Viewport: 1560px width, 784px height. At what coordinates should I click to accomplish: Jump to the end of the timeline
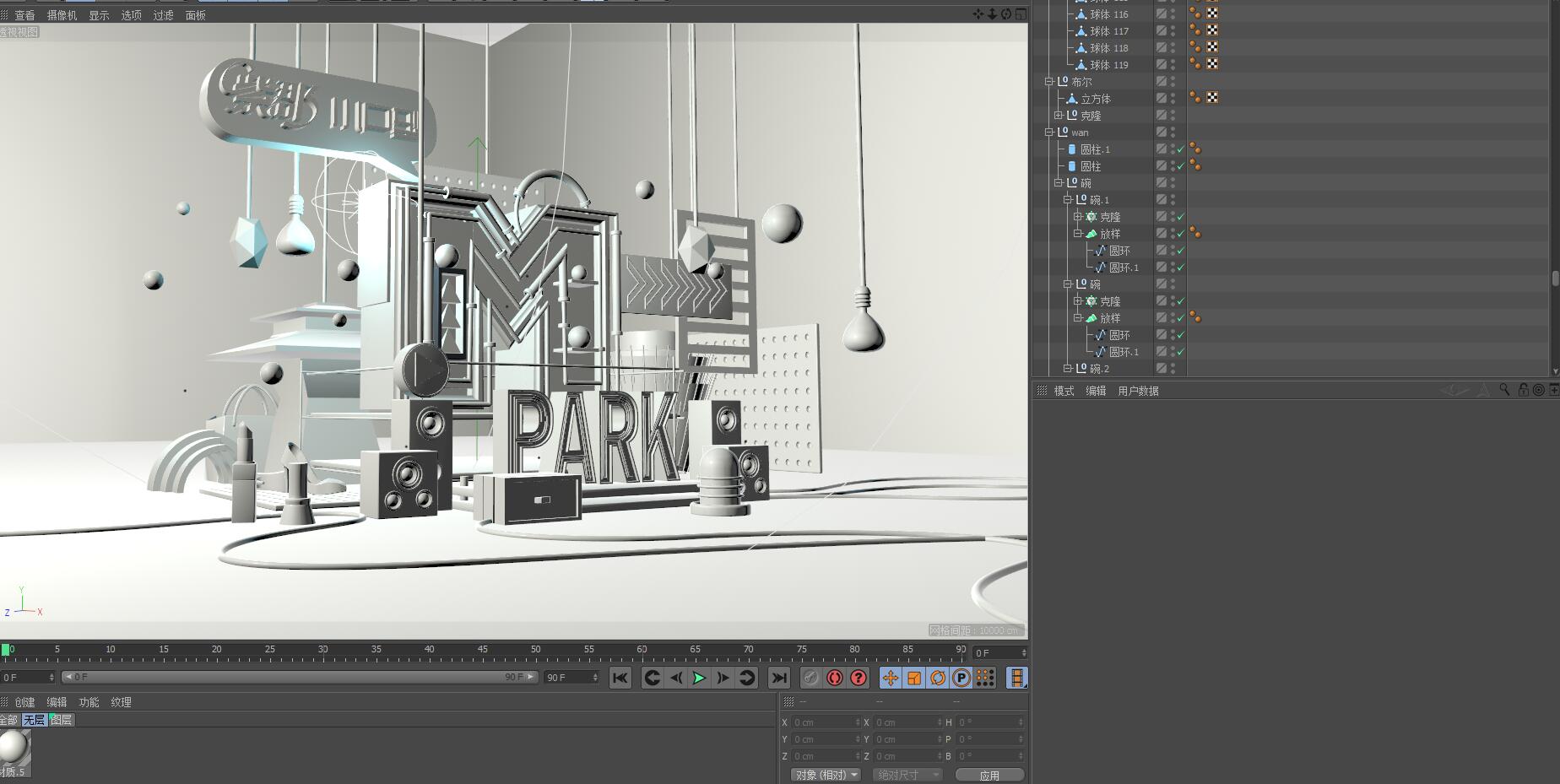tap(778, 678)
